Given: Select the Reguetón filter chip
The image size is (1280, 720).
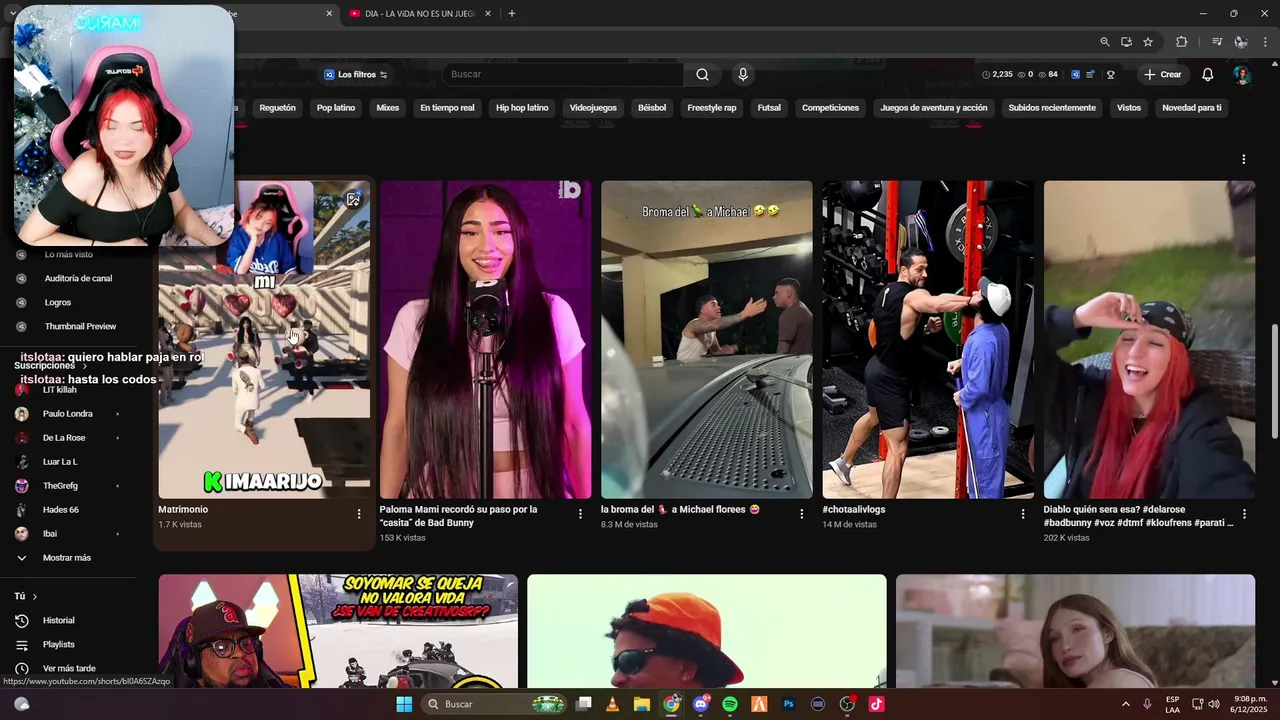Looking at the screenshot, I should [277, 108].
